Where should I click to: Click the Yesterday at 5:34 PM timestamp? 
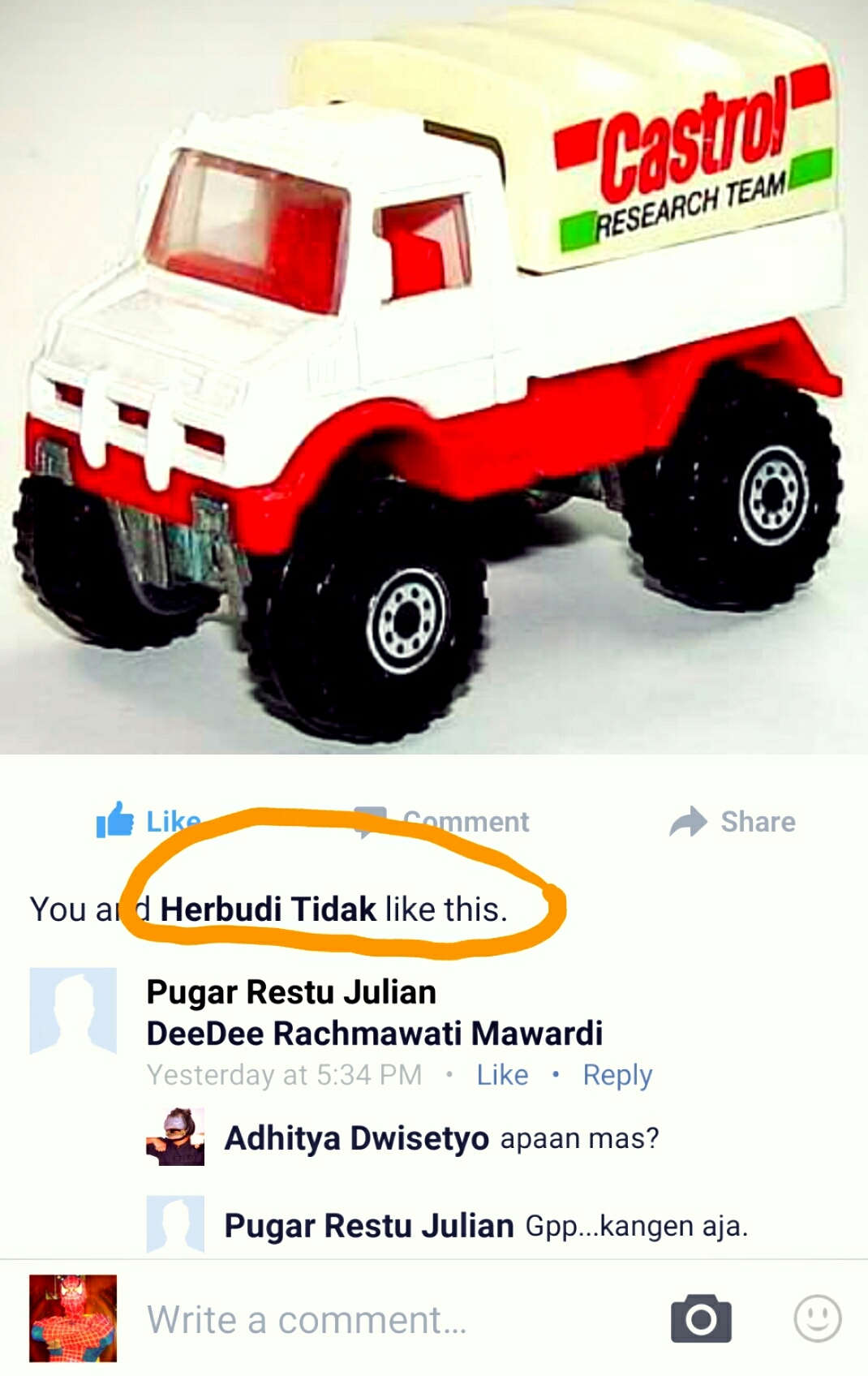pyautogui.click(x=285, y=1074)
